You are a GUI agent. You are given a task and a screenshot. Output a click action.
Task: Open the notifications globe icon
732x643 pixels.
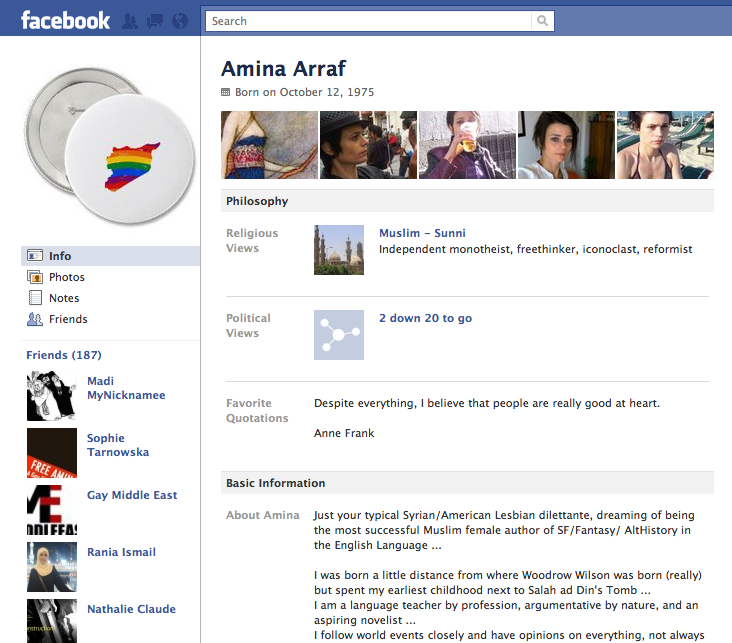pos(180,21)
